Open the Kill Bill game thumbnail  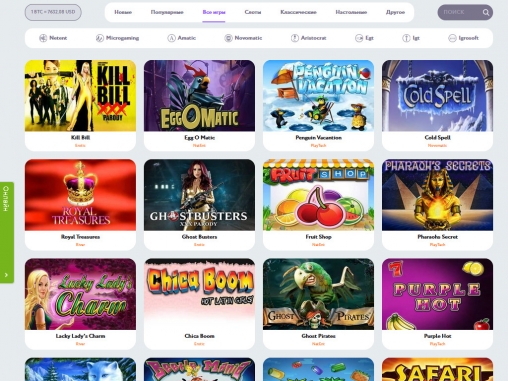tap(80, 96)
